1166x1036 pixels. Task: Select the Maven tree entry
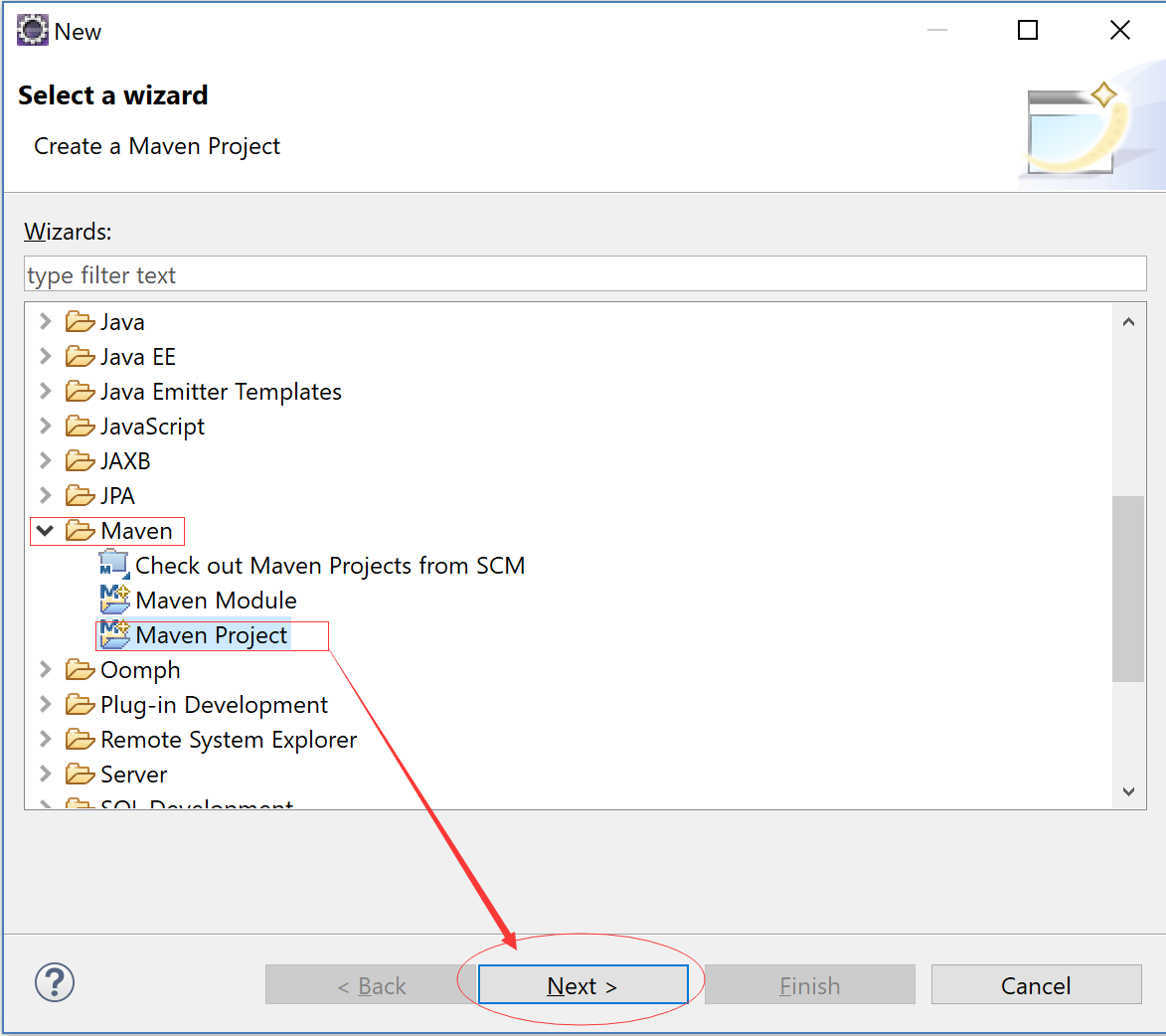pos(136,531)
